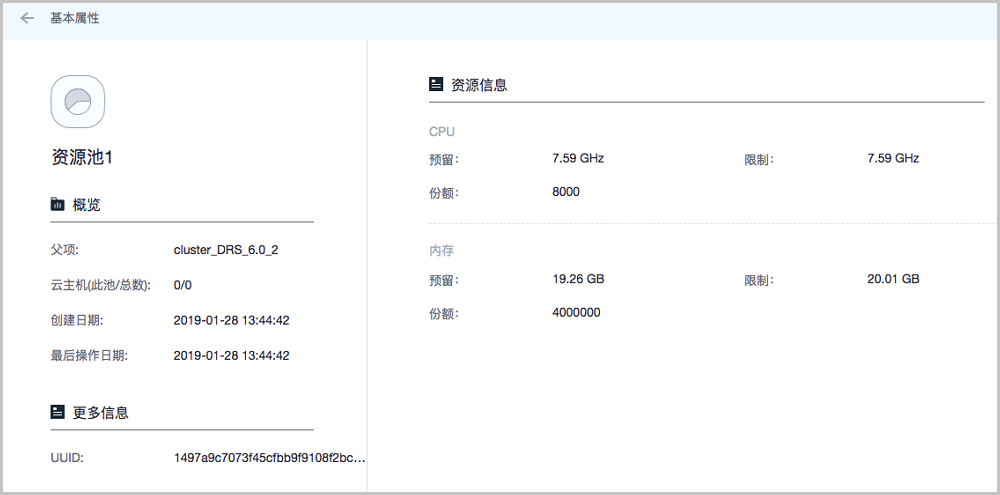Click the 创建日期 timestamp value

pos(231,320)
